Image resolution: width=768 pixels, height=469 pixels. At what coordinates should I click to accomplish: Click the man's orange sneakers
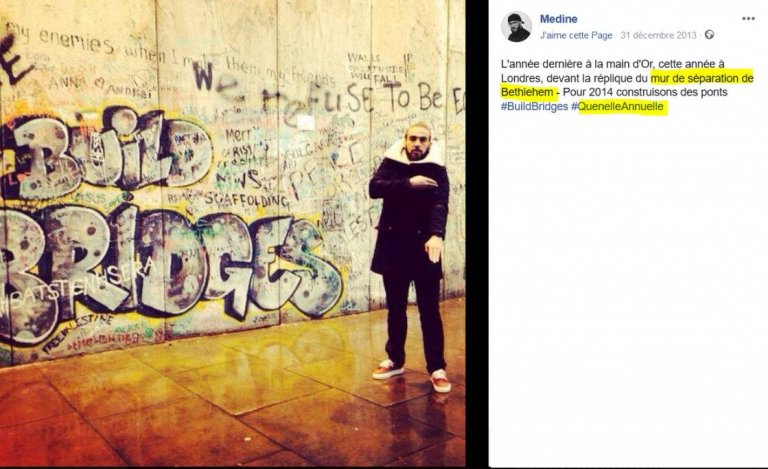411,376
